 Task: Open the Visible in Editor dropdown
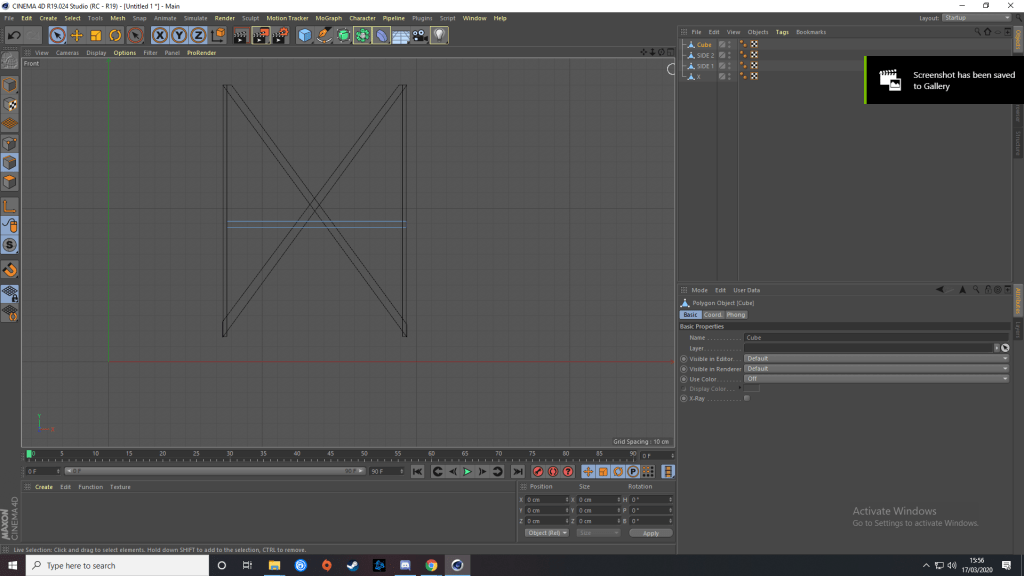(x=876, y=358)
